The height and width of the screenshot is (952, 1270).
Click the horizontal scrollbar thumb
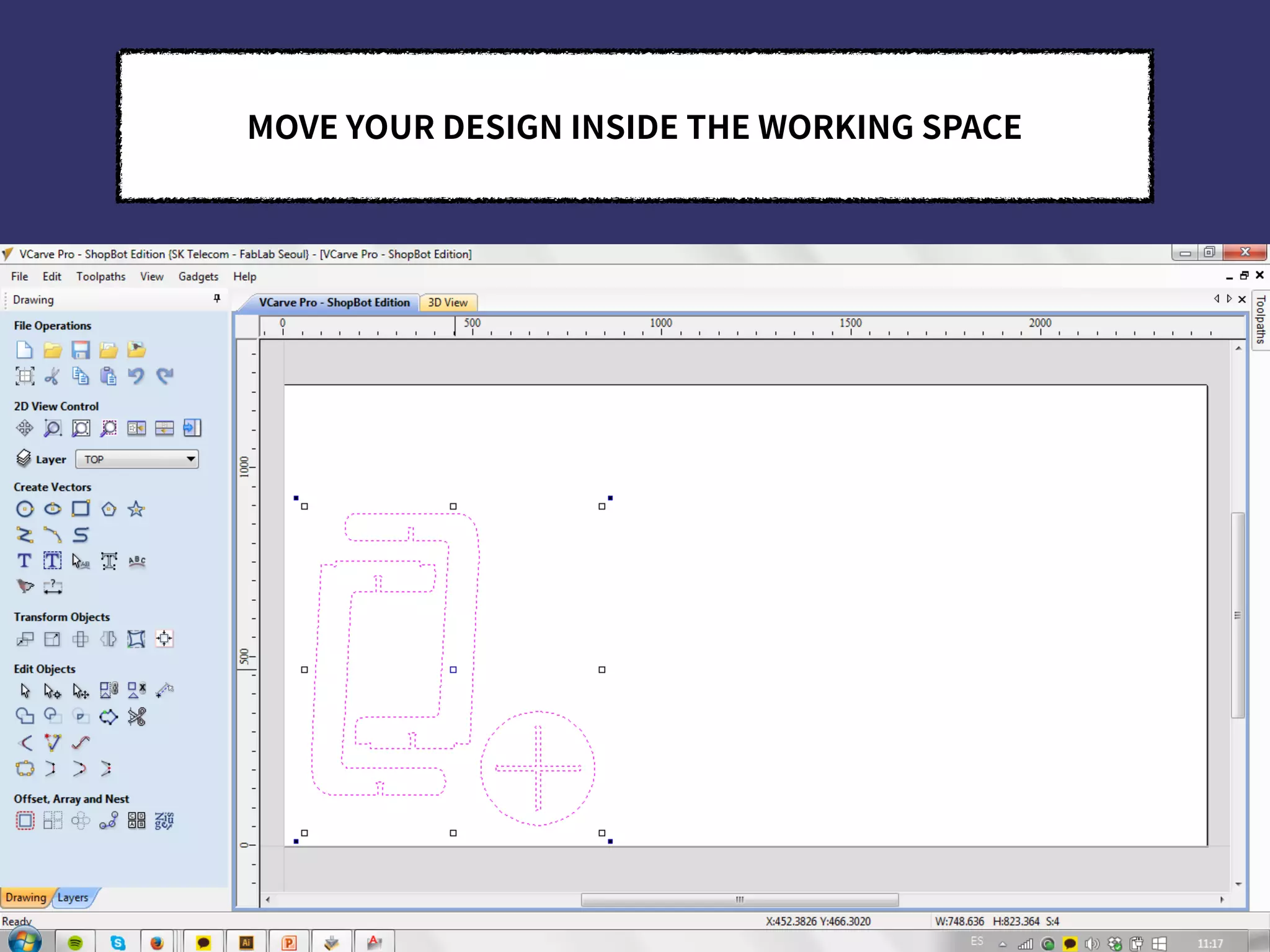pyautogui.click(x=739, y=899)
